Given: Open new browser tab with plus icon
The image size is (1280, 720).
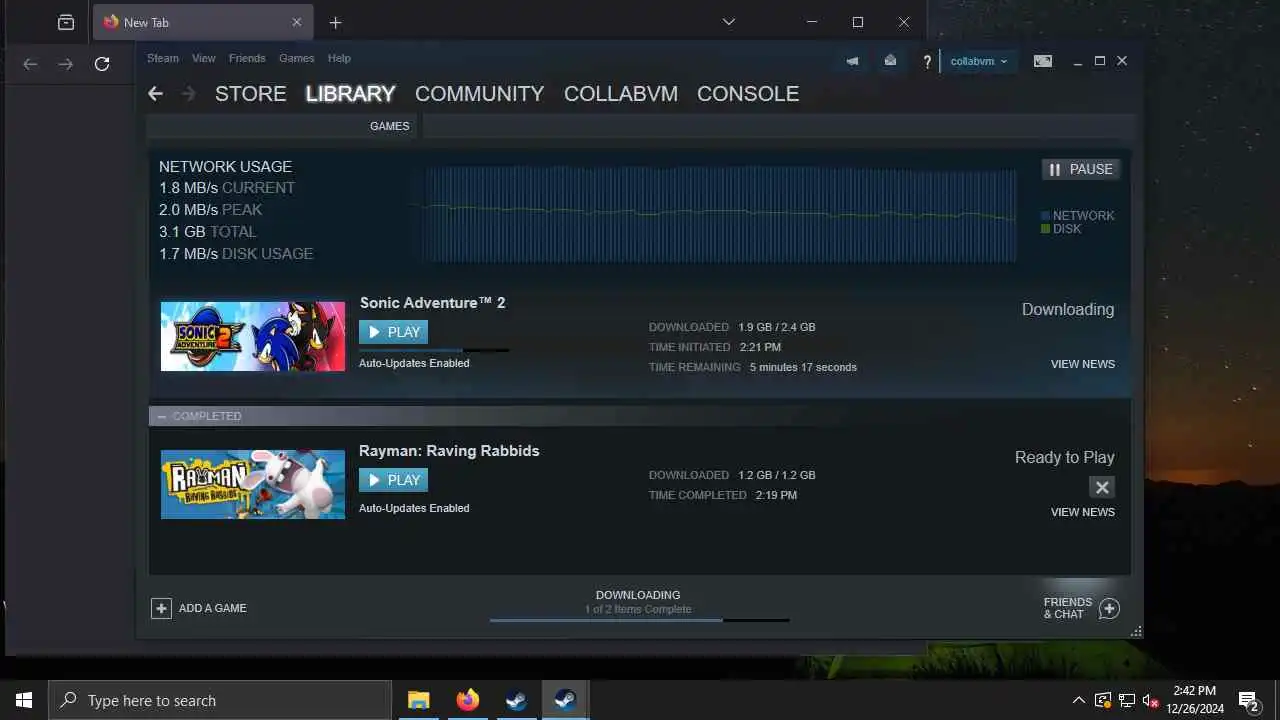Looking at the screenshot, I should [x=335, y=22].
